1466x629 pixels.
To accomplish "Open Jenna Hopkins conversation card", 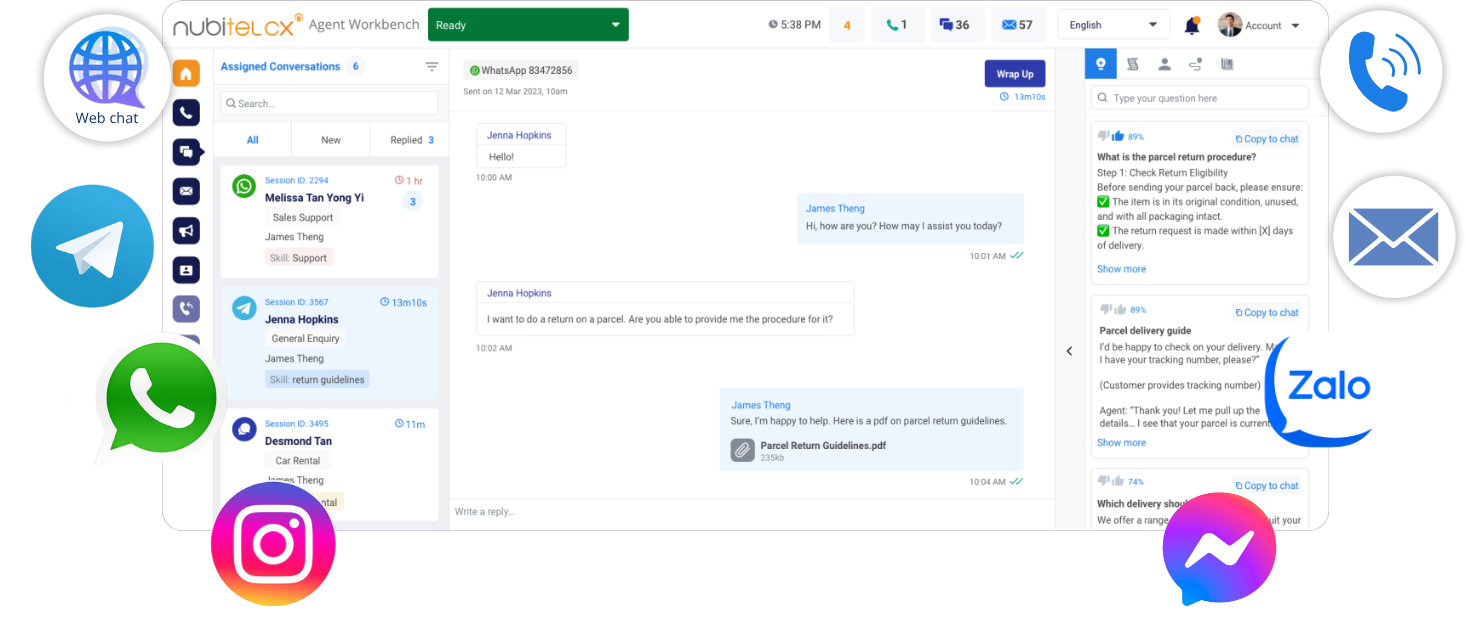I will tap(329, 343).
